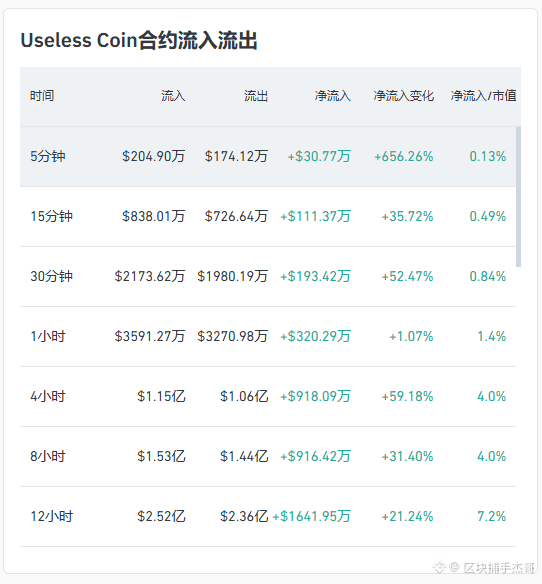
Task: Click the 净流入变化 column header
Action: (404, 96)
